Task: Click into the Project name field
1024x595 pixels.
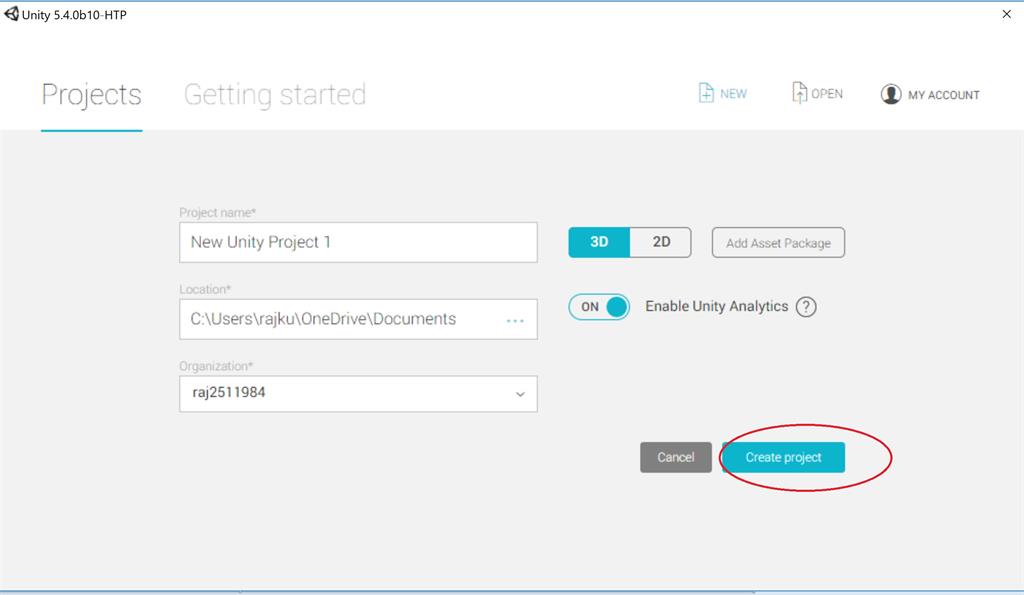Action: click(359, 242)
